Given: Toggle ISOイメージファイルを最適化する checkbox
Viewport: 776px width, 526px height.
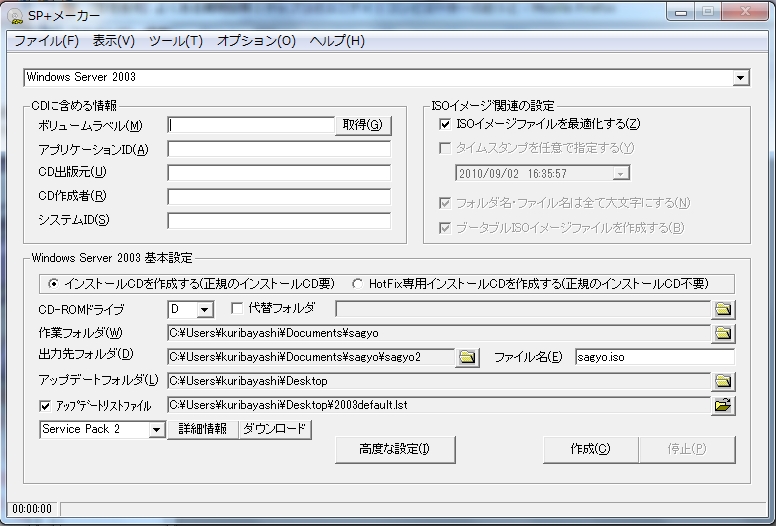Looking at the screenshot, I should coord(445,124).
